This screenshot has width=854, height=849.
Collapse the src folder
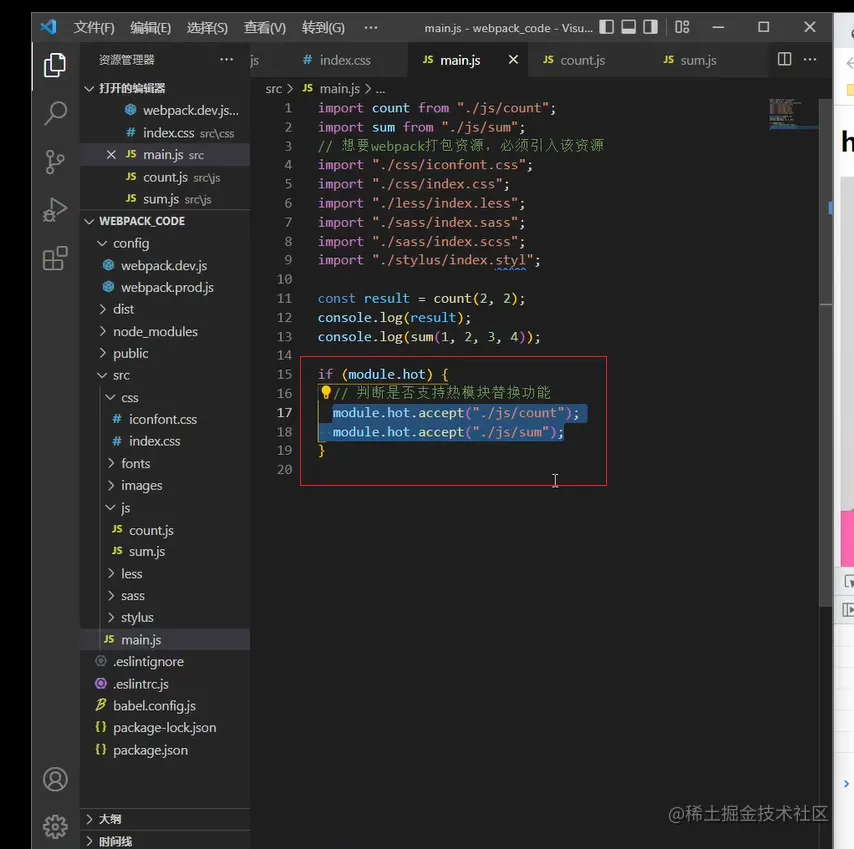pyautogui.click(x=164, y=375)
